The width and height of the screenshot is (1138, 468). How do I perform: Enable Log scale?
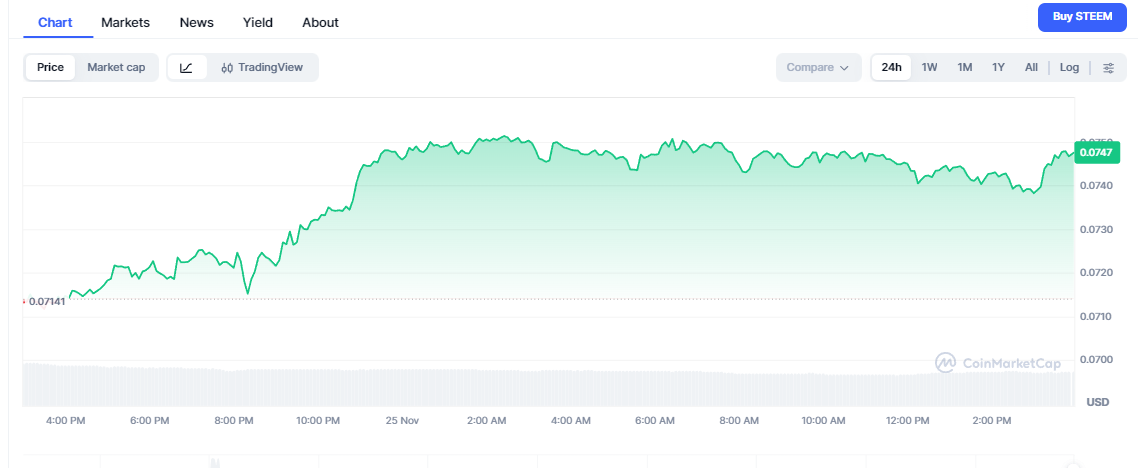(1069, 67)
